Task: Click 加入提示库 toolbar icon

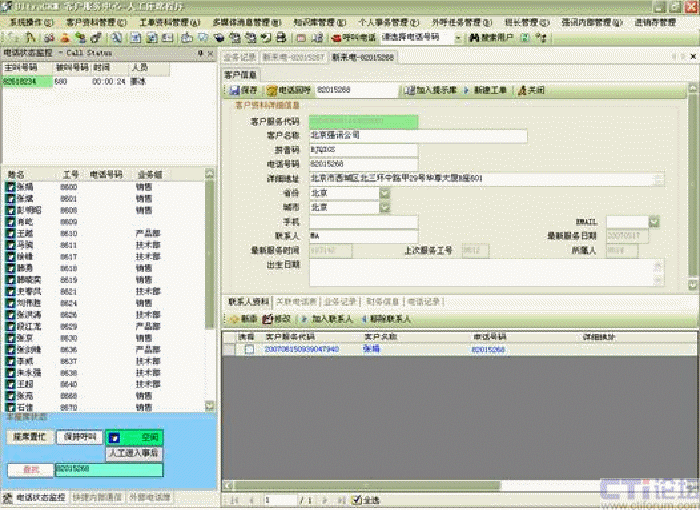Action: pos(407,90)
